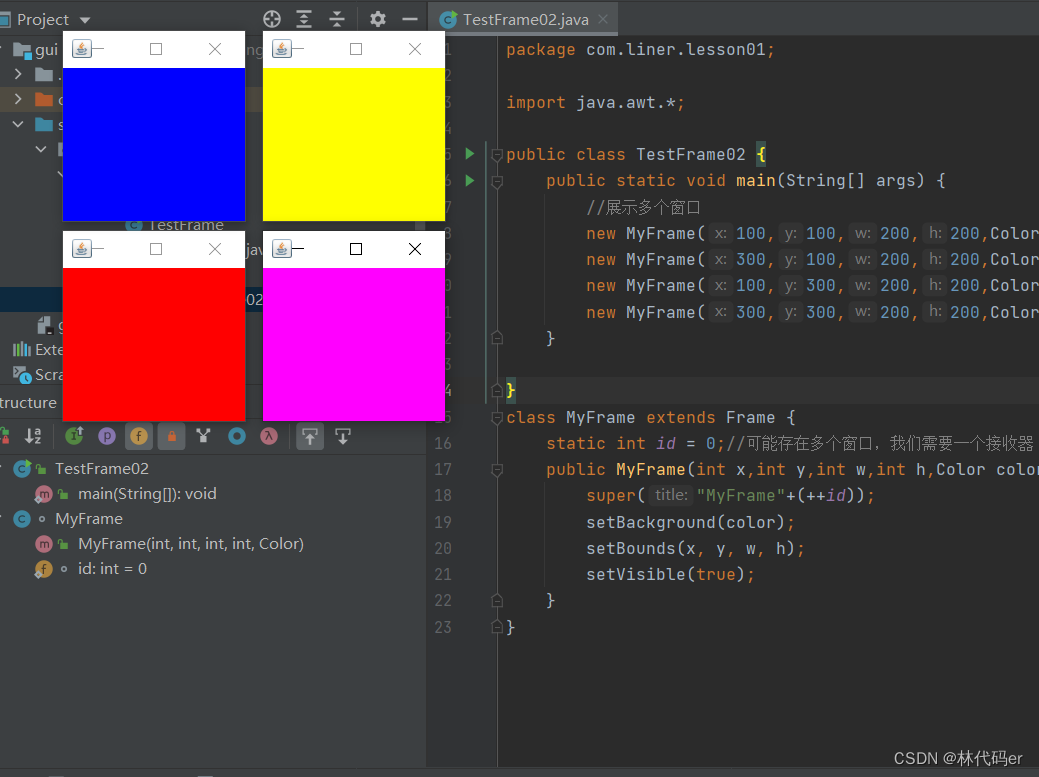Toggle Show Anonymous Classes in Structure
The image size is (1039, 777).
point(237,436)
